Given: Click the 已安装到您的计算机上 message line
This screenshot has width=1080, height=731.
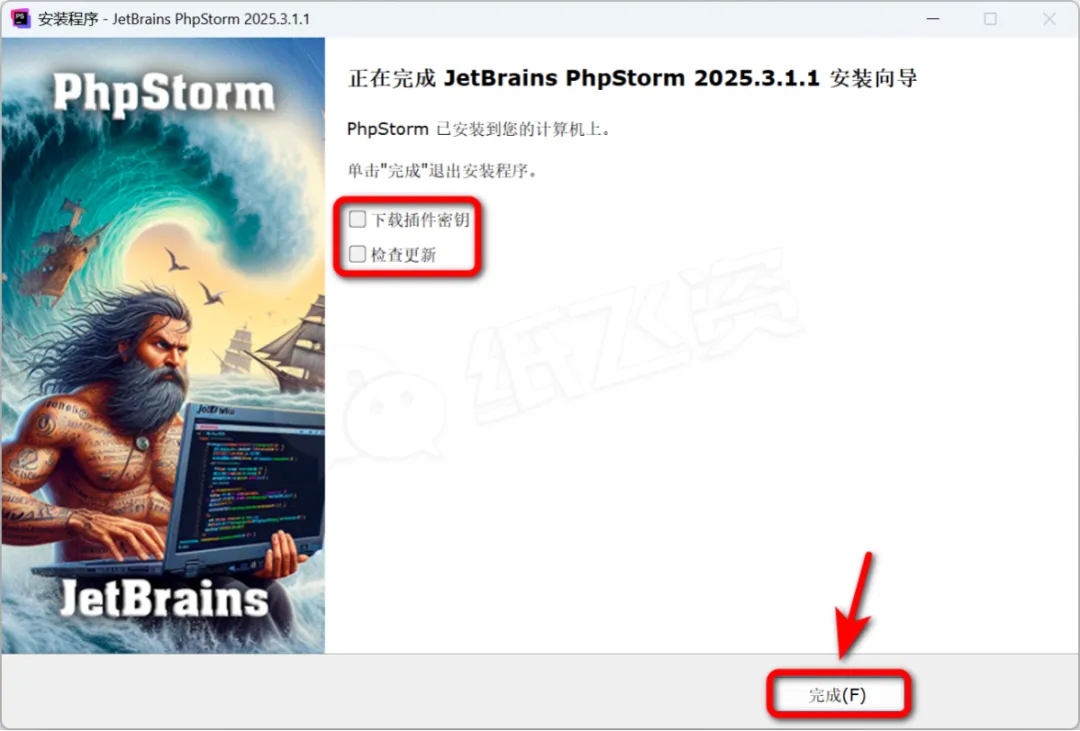Looking at the screenshot, I should (x=479, y=129).
